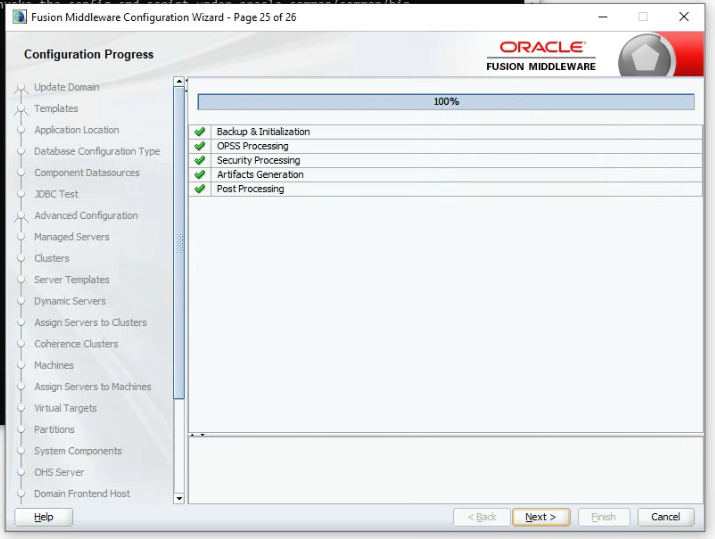Click the OPSS Processing row text
The width and height of the screenshot is (715, 539).
click(x=252, y=146)
